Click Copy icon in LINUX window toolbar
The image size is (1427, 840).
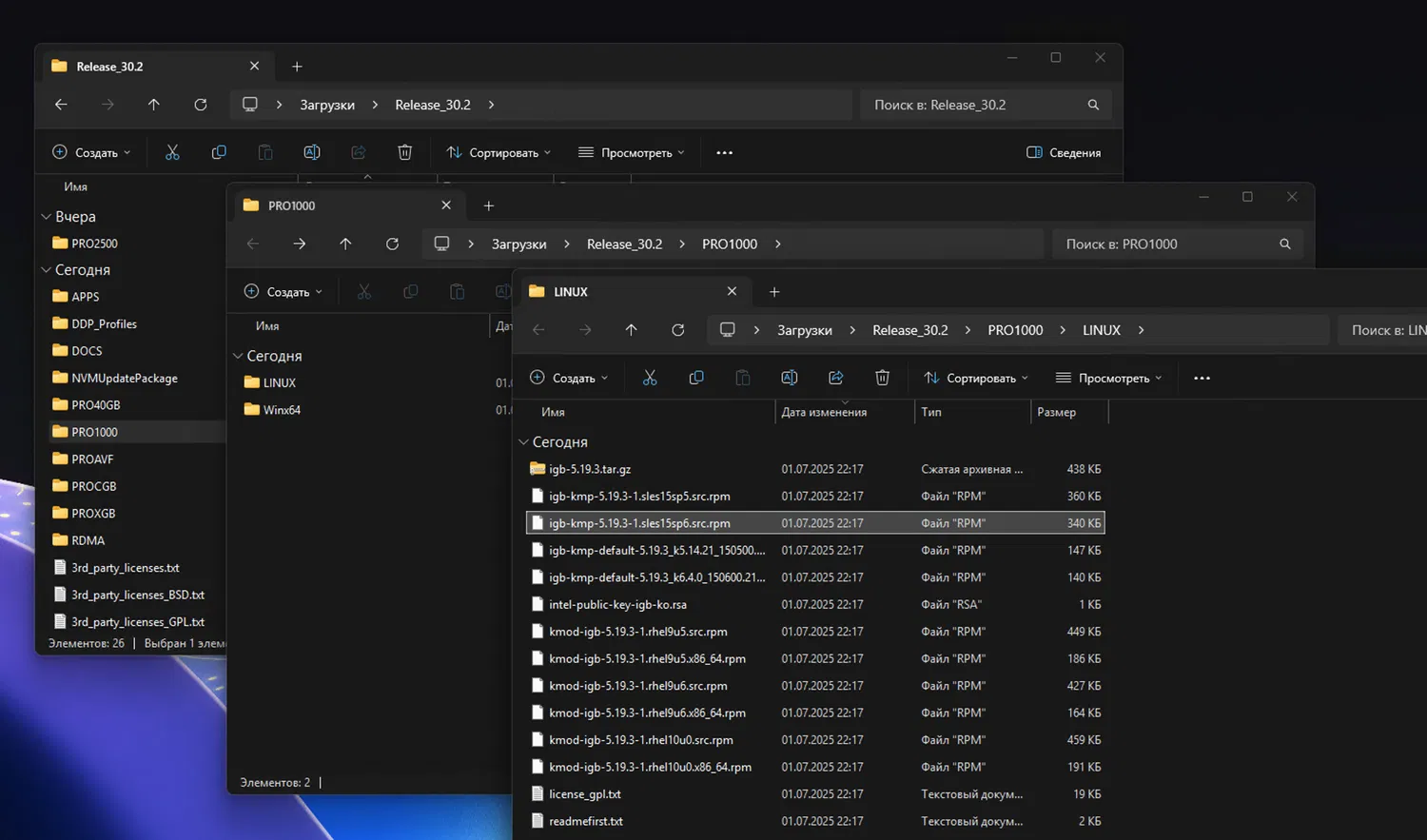[x=696, y=378]
